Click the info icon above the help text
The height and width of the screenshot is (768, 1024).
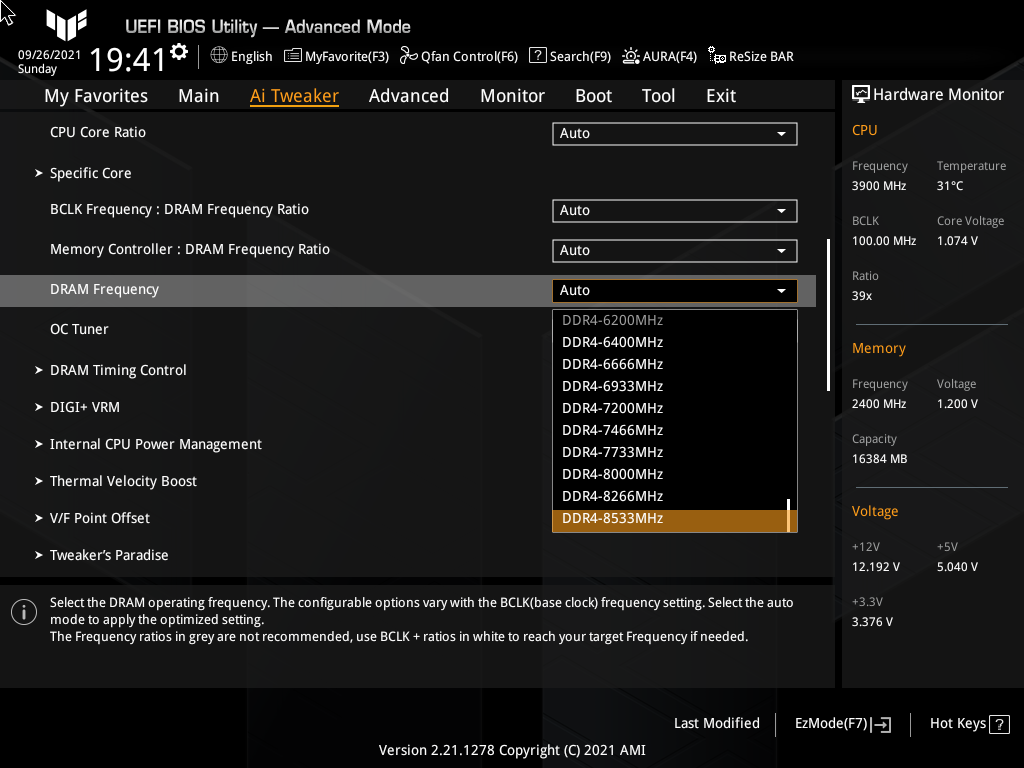pyautogui.click(x=23, y=611)
